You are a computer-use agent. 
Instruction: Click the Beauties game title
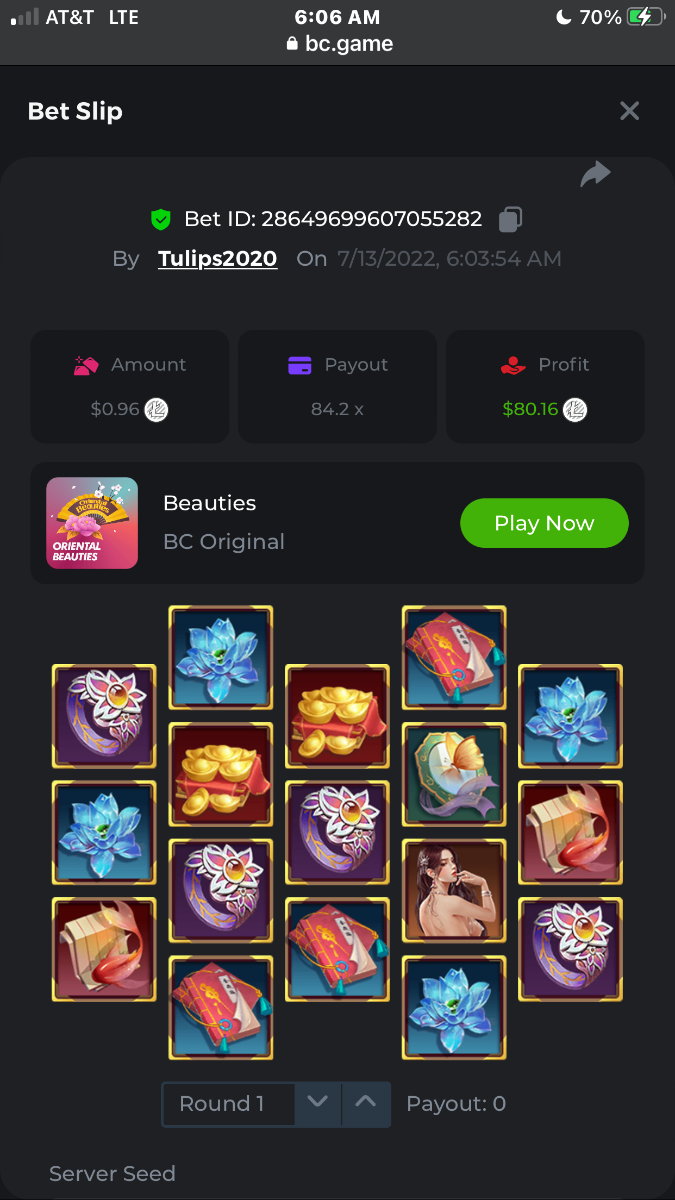(x=210, y=503)
